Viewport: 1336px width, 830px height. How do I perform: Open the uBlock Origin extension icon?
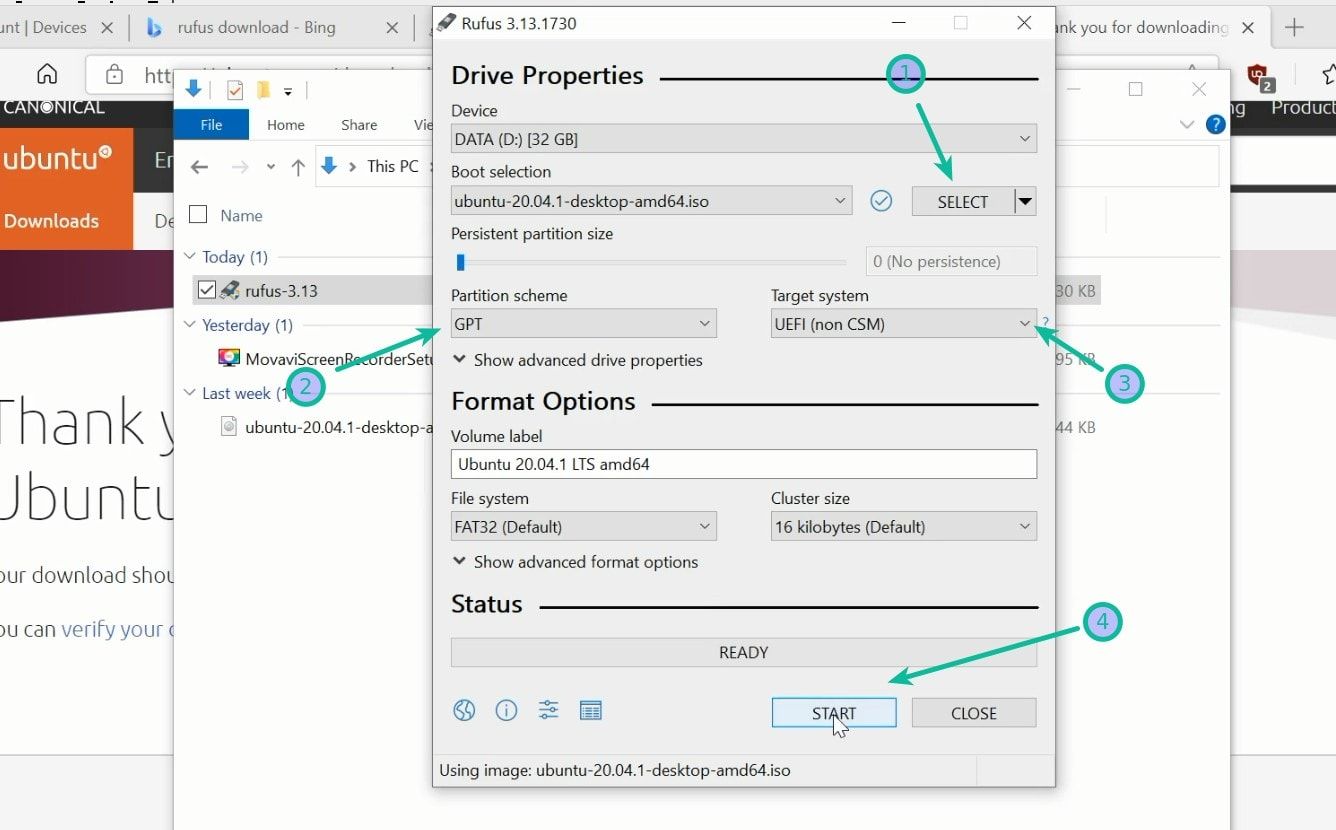[1258, 75]
